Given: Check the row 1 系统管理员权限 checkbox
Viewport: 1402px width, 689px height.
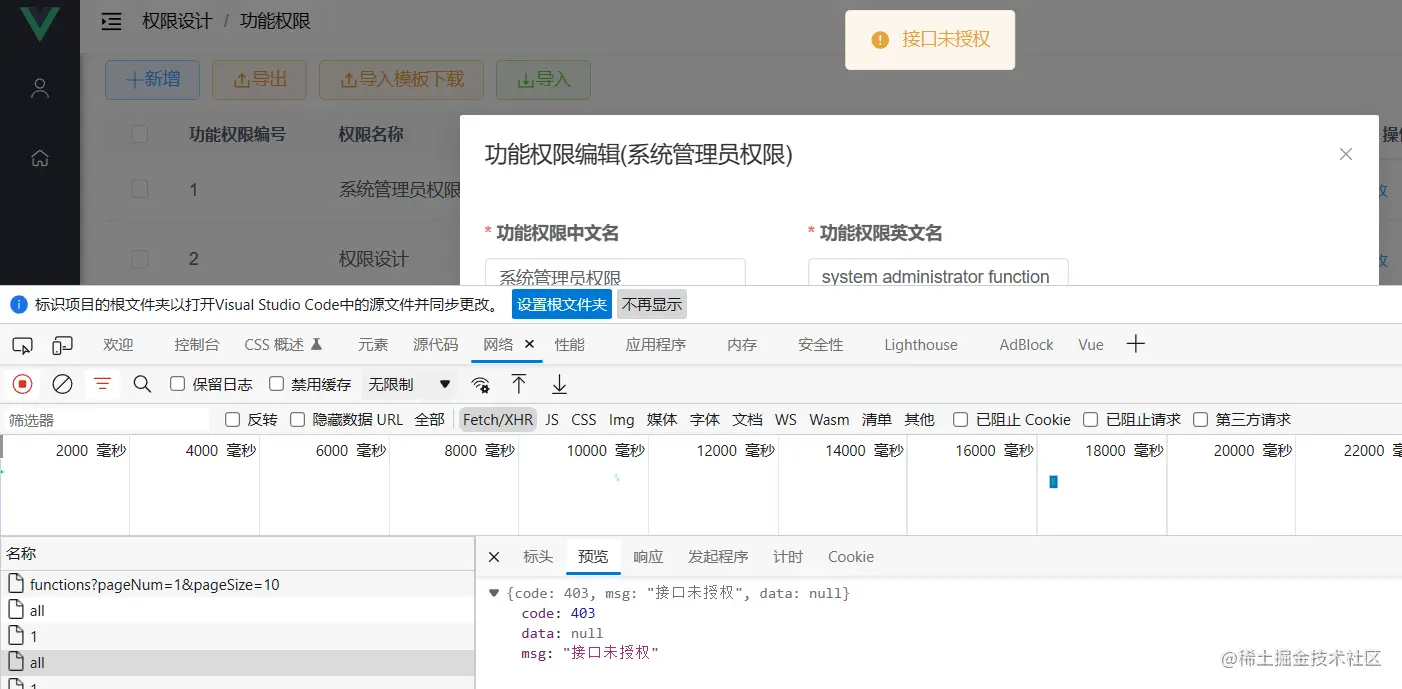Looking at the screenshot, I should tap(140, 189).
